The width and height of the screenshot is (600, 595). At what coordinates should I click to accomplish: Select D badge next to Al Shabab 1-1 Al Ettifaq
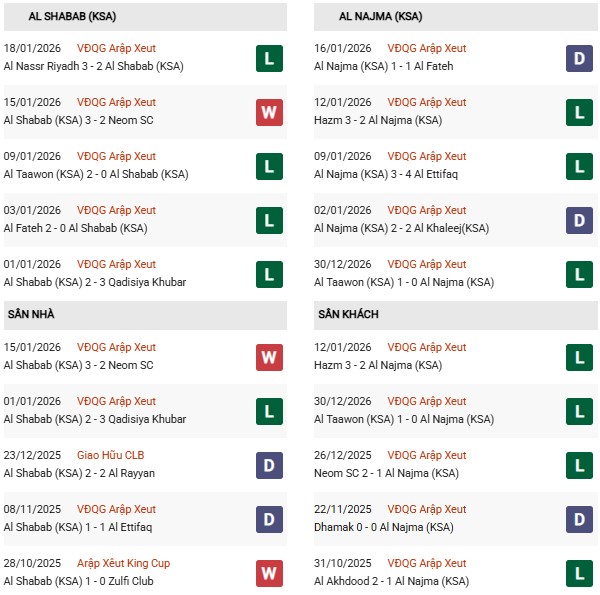point(267,519)
